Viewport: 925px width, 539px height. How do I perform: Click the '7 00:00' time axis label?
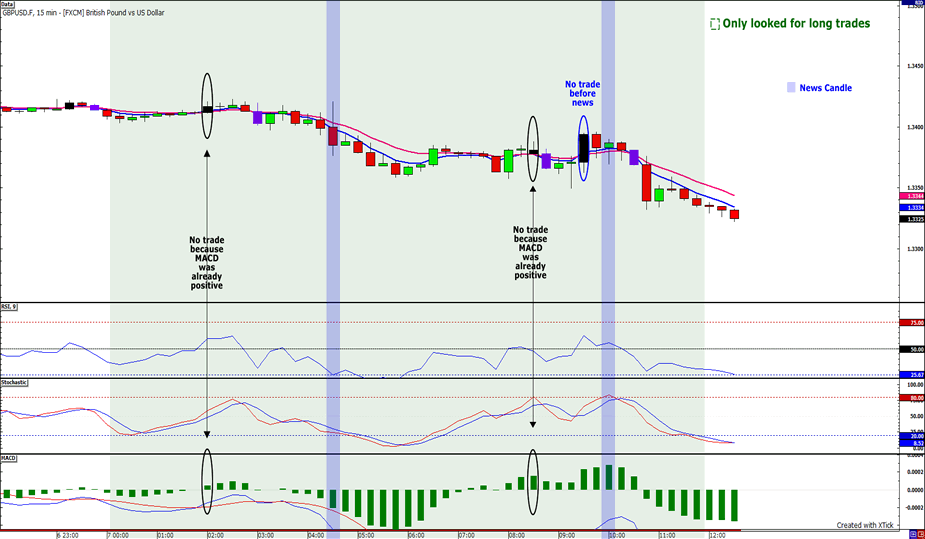tap(117, 535)
